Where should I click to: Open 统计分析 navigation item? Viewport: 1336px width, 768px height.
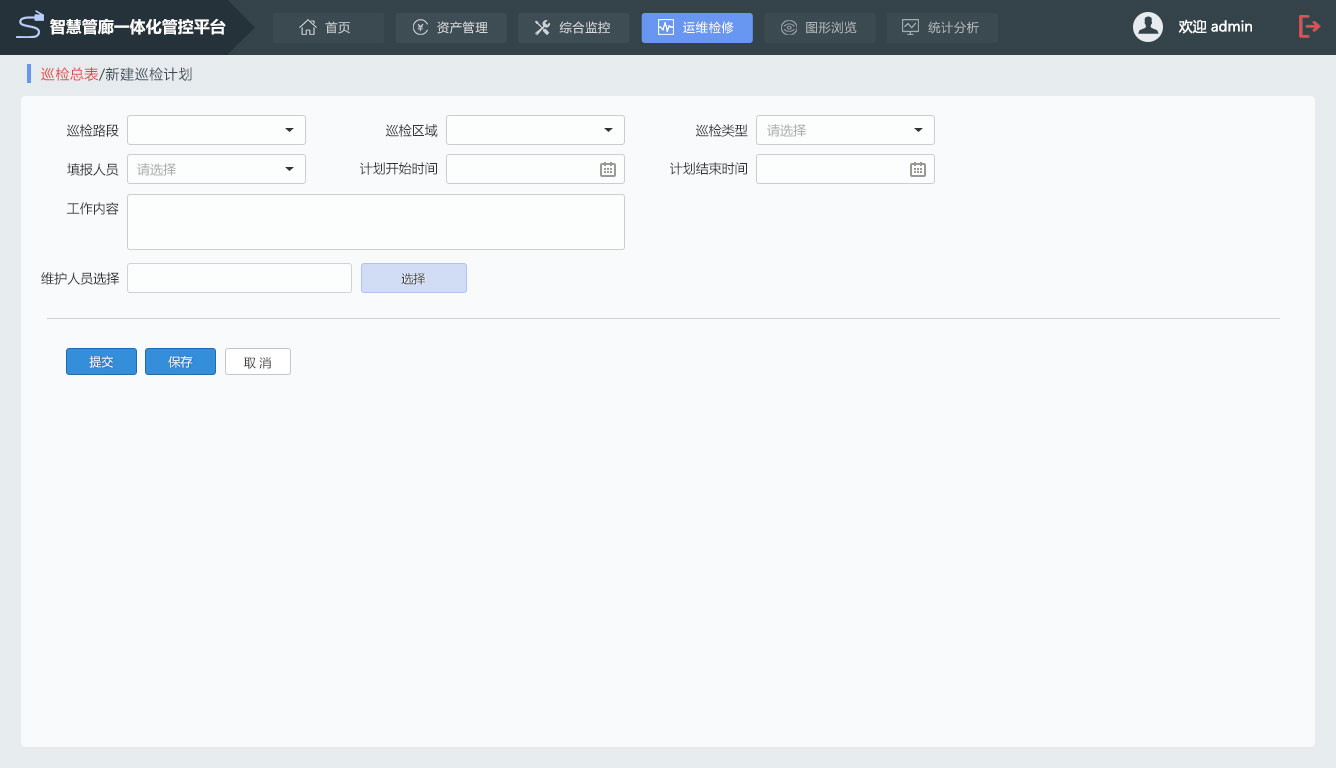[x=941, y=28]
